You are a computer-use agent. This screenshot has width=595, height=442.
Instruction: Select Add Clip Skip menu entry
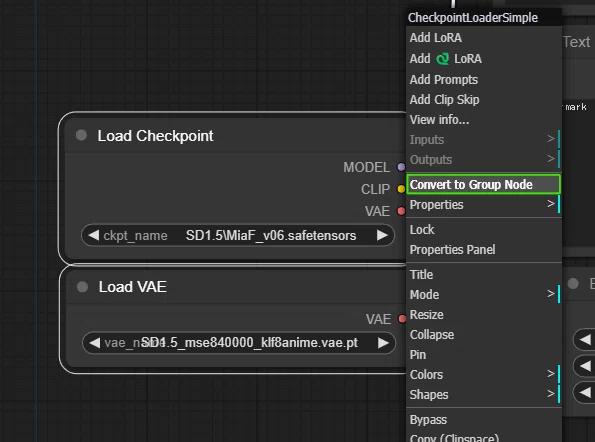484,99
